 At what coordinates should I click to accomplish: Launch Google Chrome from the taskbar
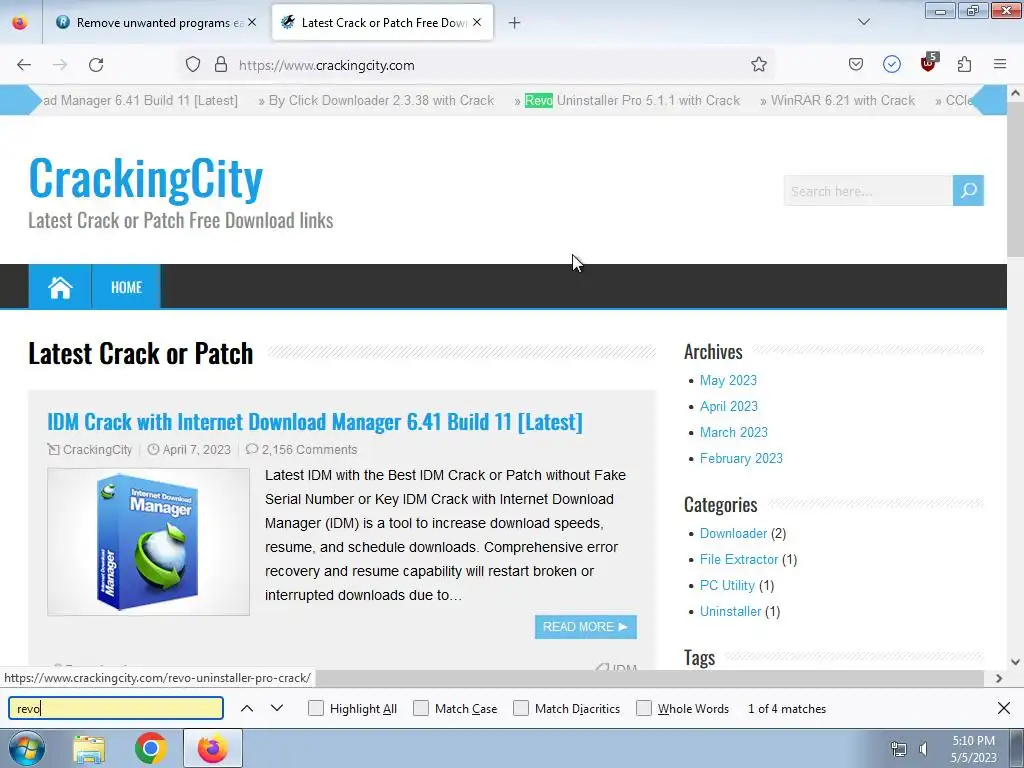[151, 749]
